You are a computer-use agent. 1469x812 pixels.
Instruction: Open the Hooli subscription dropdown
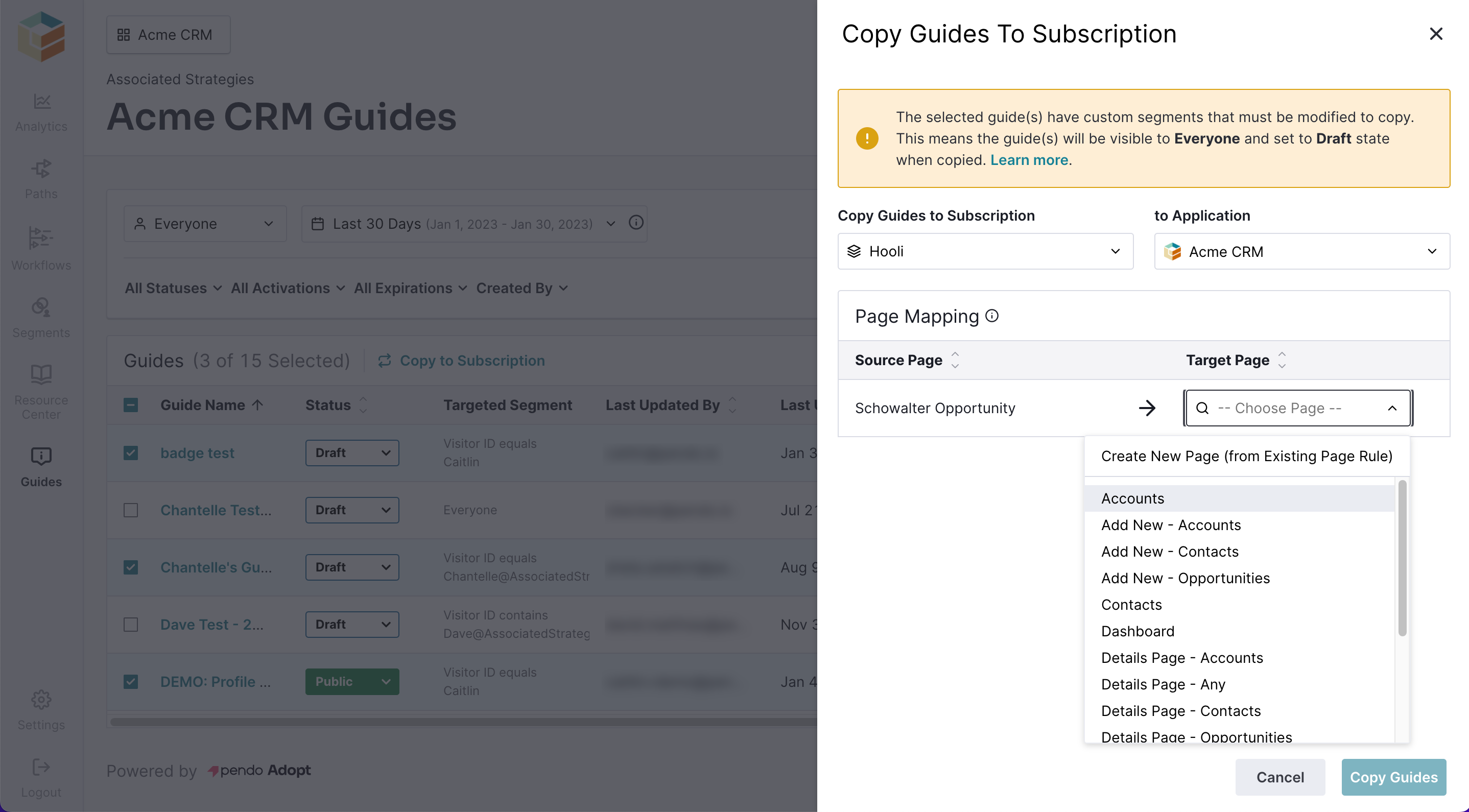point(985,251)
